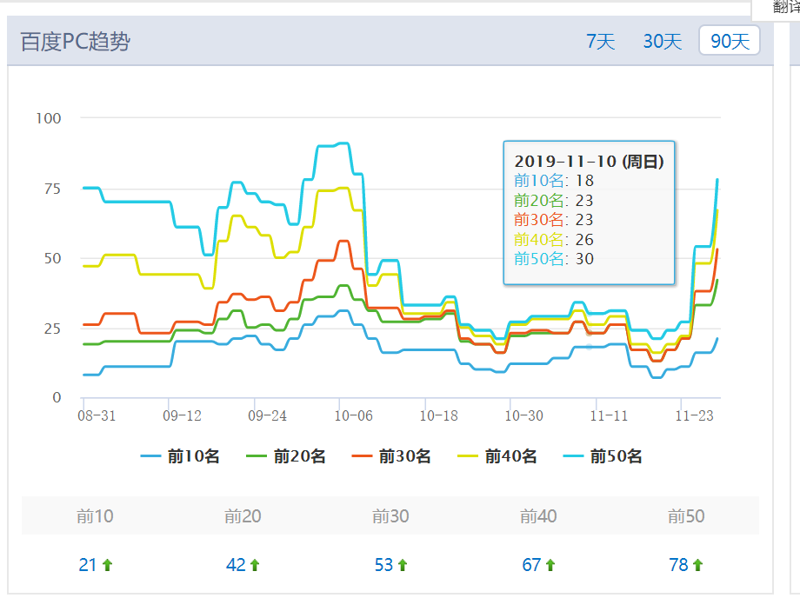Viewport: 800px width, 598px height.
Task: Switch to the 30天 range tab
Action: point(662,41)
